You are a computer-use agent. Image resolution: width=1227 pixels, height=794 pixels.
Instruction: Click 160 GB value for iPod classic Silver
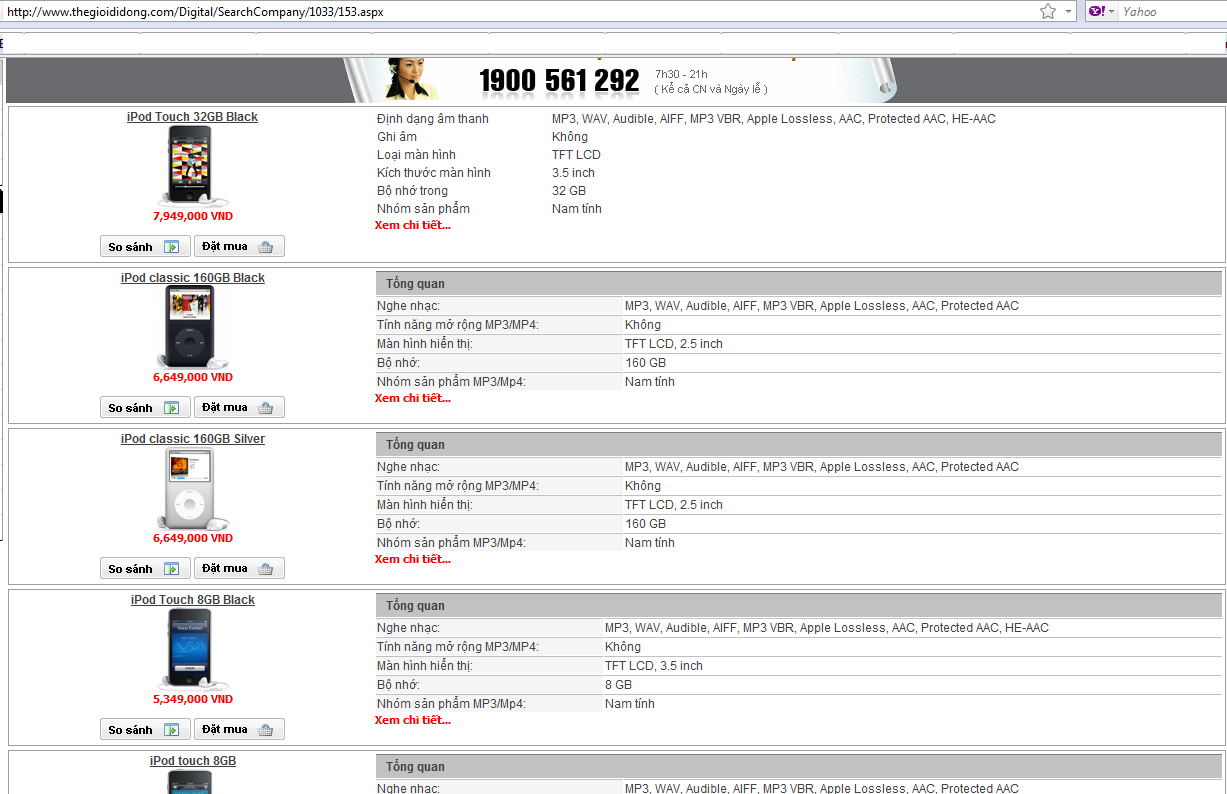(645, 524)
